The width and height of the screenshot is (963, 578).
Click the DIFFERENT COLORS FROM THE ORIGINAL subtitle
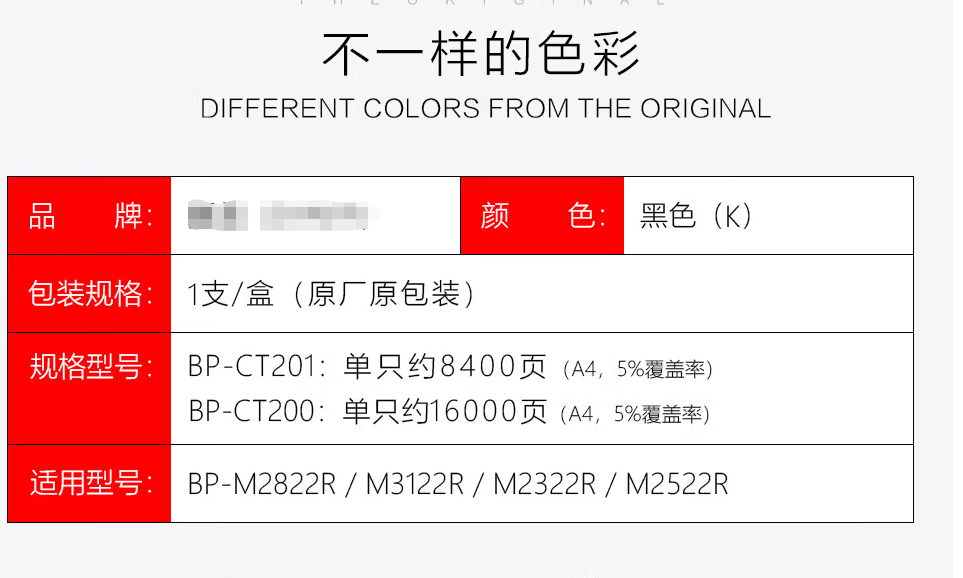[485, 109]
